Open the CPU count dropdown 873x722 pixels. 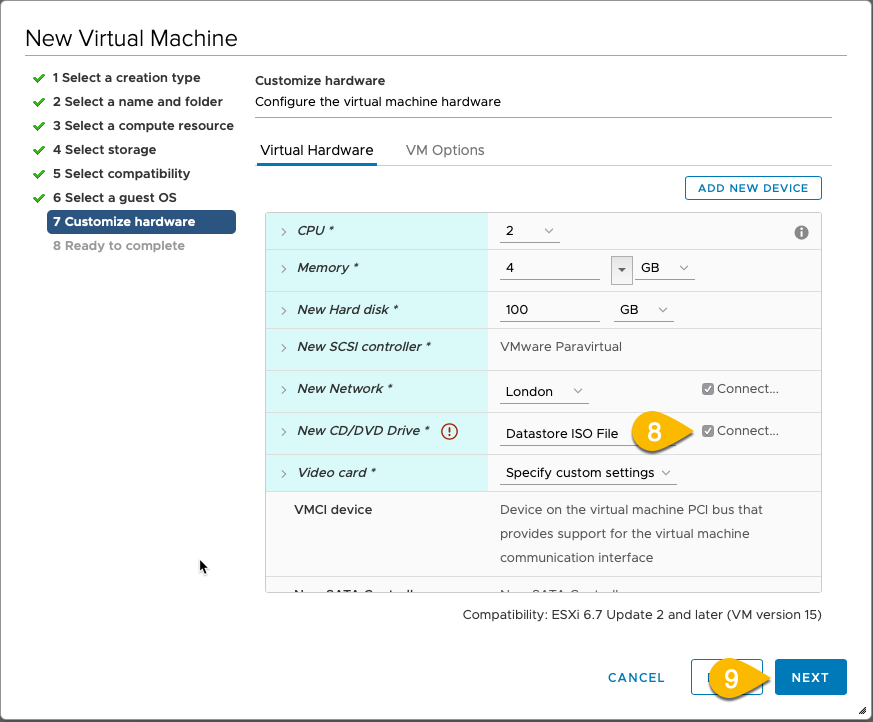pos(529,231)
